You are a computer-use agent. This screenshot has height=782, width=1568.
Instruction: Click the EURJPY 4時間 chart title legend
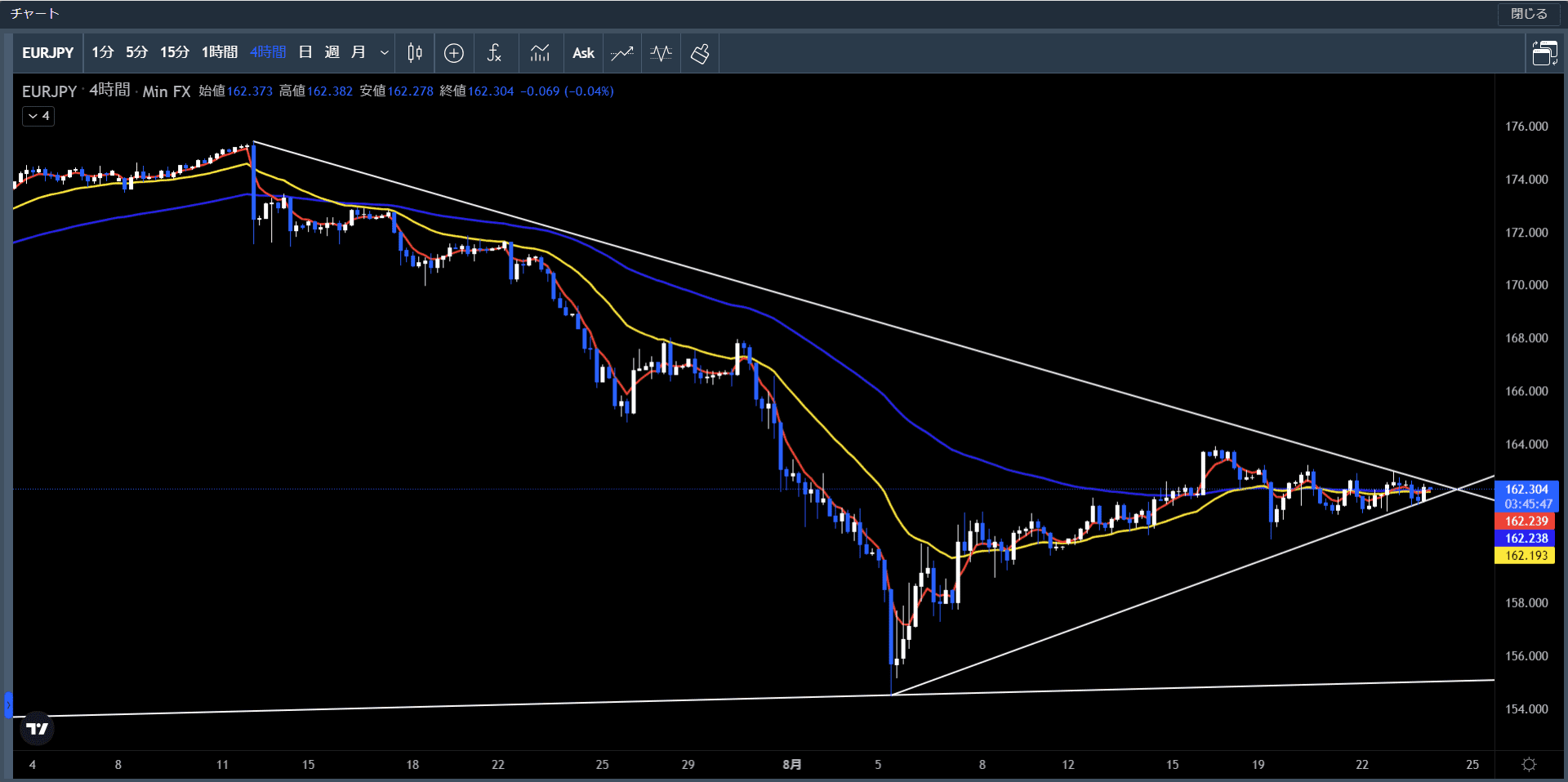click(106, 91)
